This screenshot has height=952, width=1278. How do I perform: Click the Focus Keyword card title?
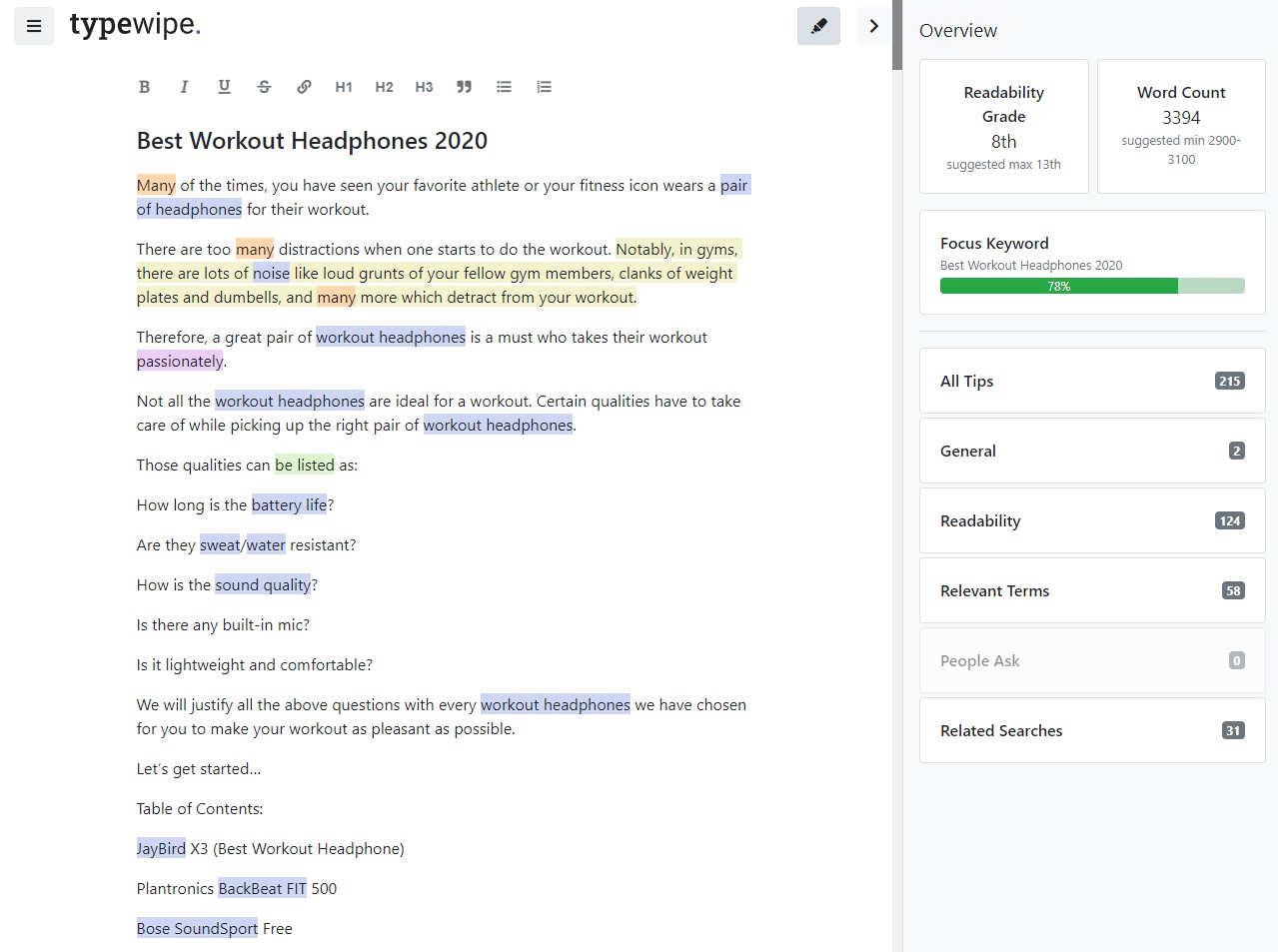coord(994,243)
